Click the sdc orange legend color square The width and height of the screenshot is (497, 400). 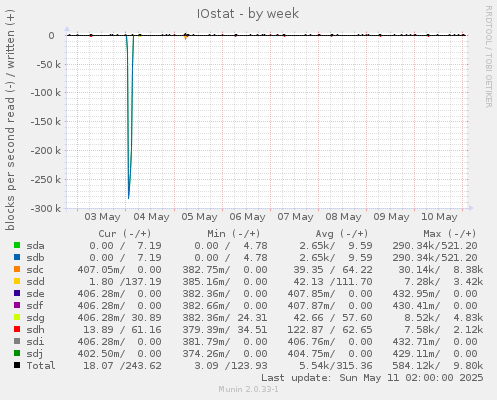pos(17,269)
